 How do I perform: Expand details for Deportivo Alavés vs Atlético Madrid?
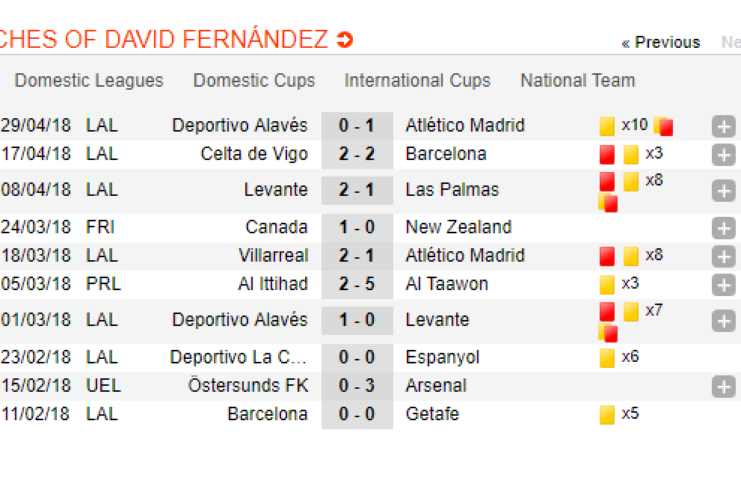pos(724,127)
